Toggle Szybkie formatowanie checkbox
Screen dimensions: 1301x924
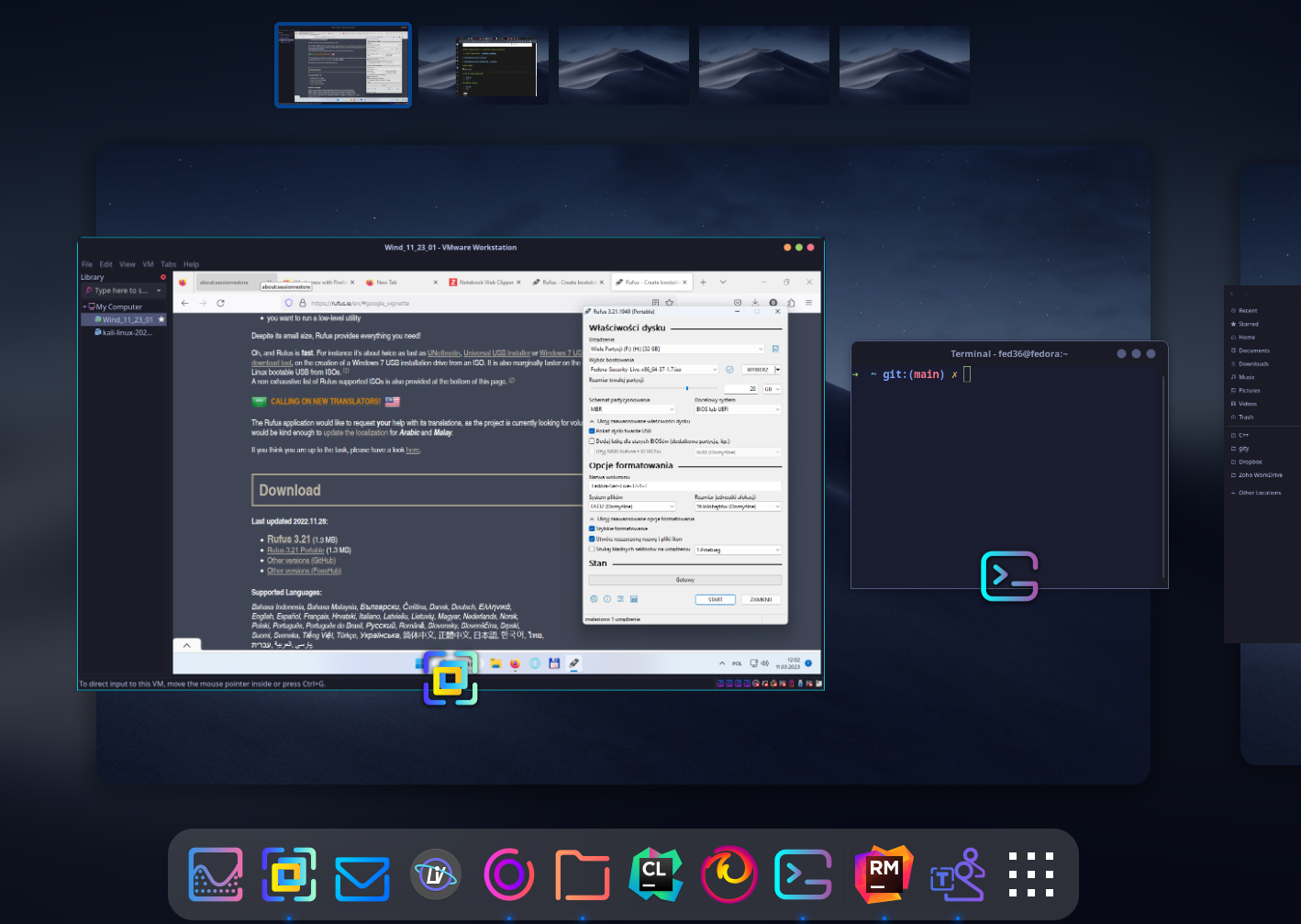pos(592,529)
